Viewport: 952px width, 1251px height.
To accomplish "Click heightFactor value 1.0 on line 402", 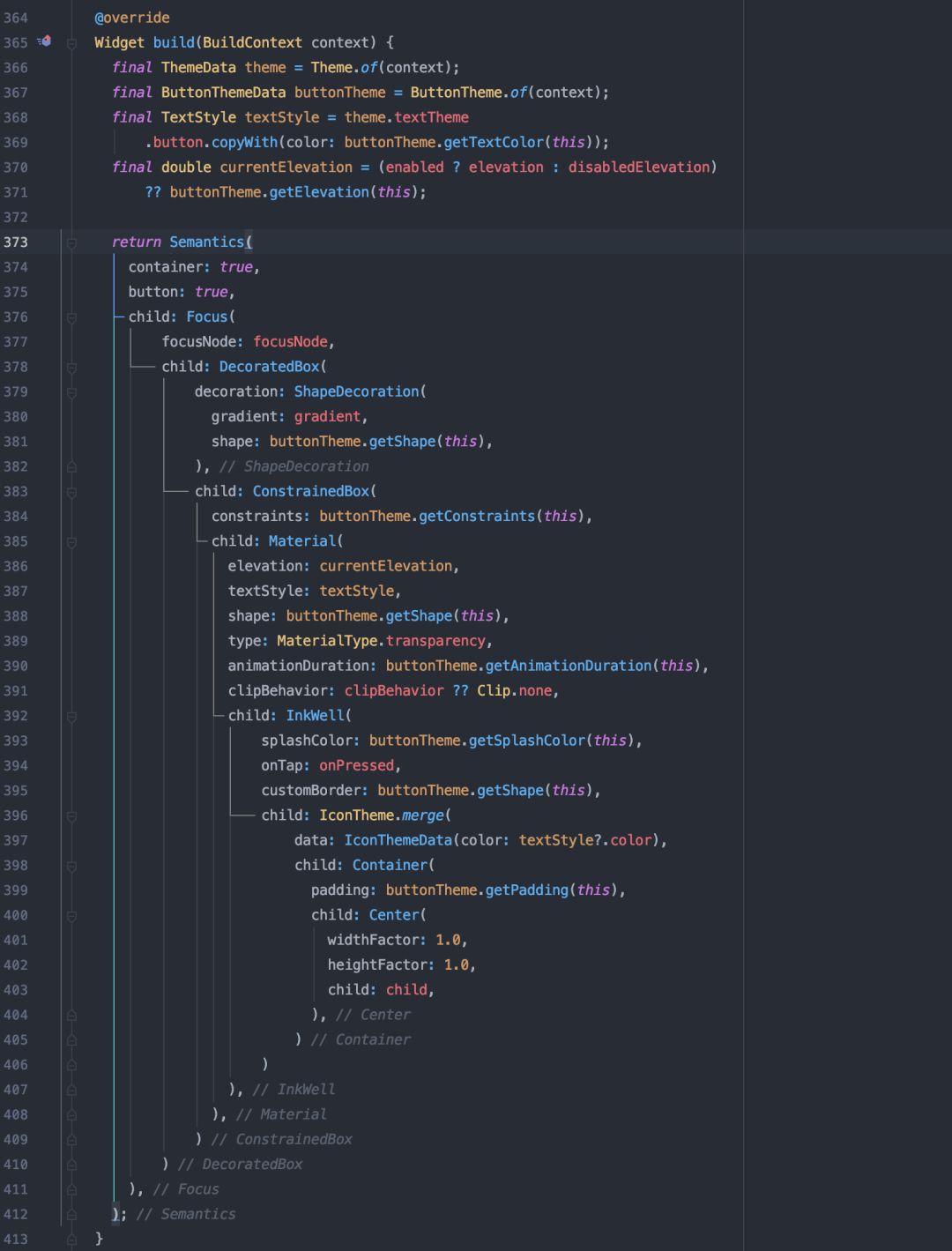I will pos(456,965).
